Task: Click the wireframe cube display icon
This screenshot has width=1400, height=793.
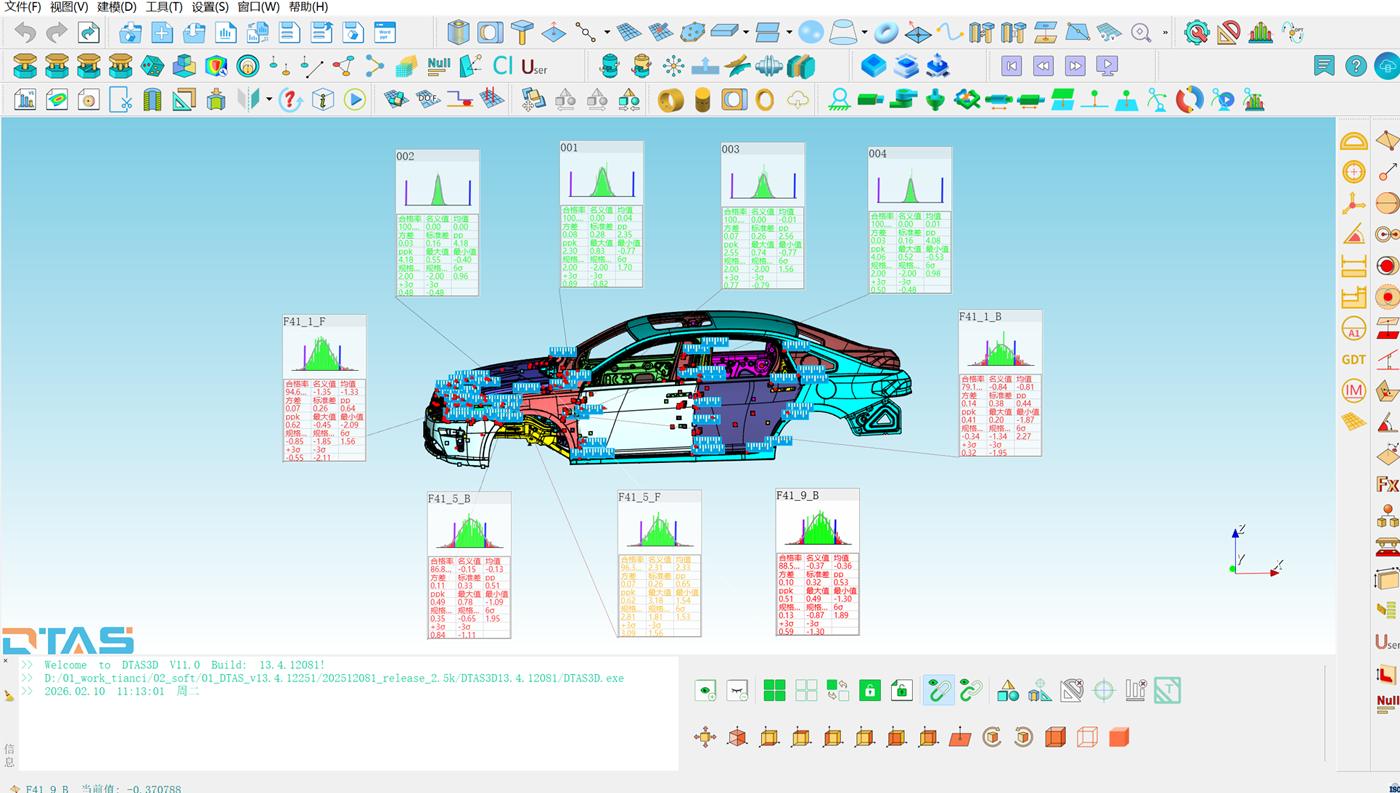Action: pos(1087,738)
